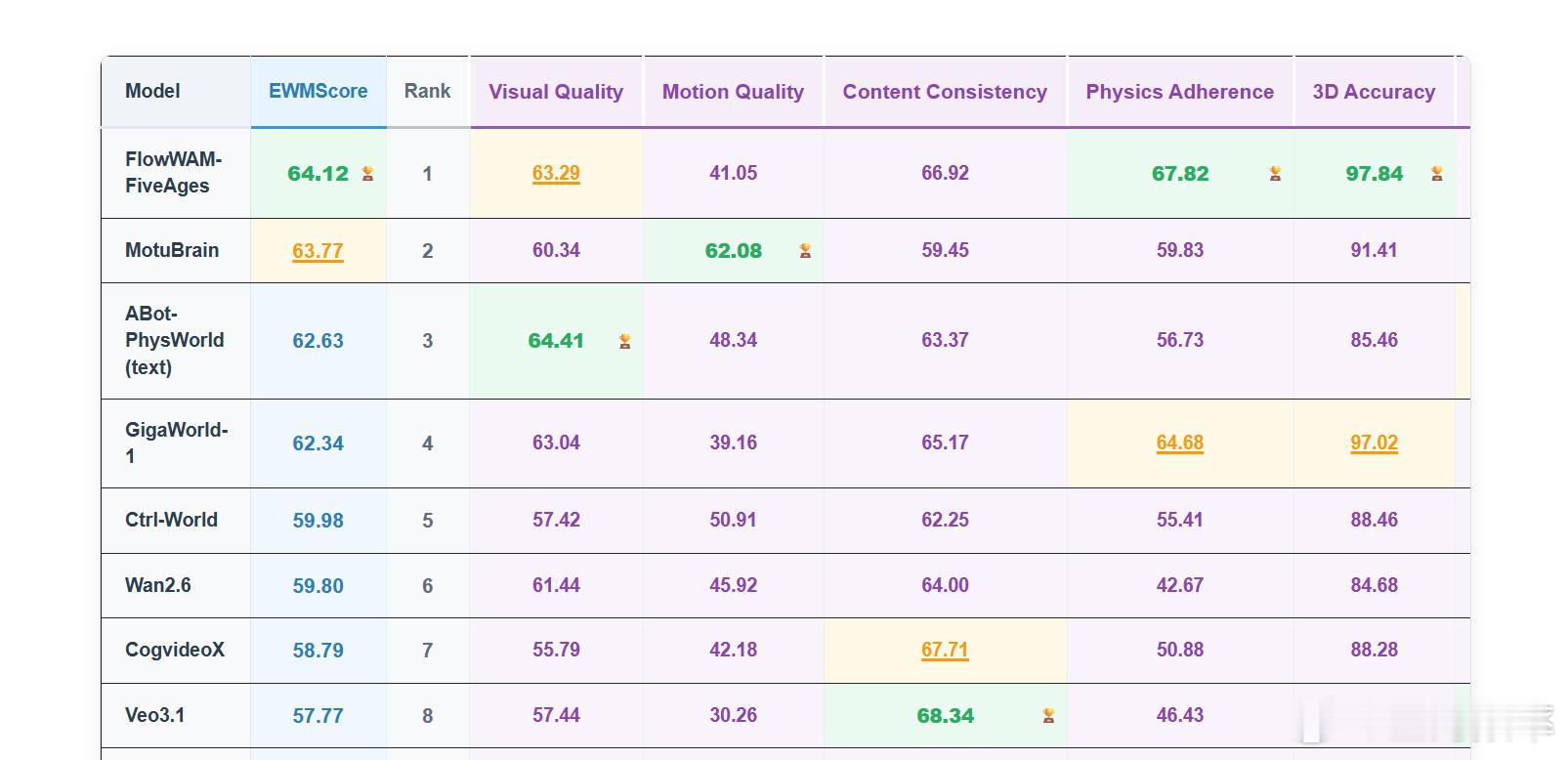Choose the Physics Adherence column header

click(x=1179, y=92)
